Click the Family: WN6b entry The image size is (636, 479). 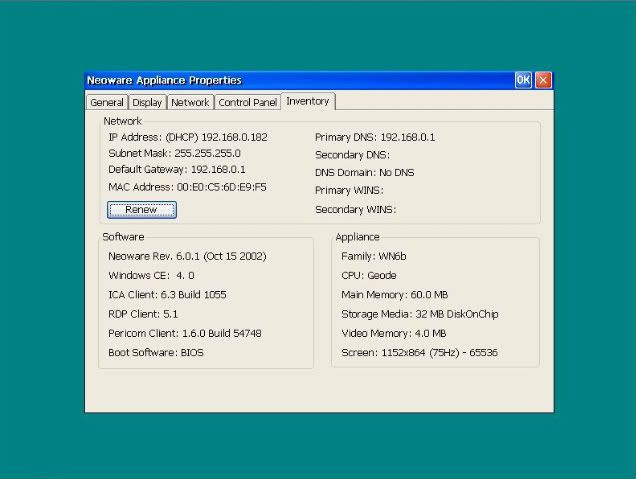point(374,256)
